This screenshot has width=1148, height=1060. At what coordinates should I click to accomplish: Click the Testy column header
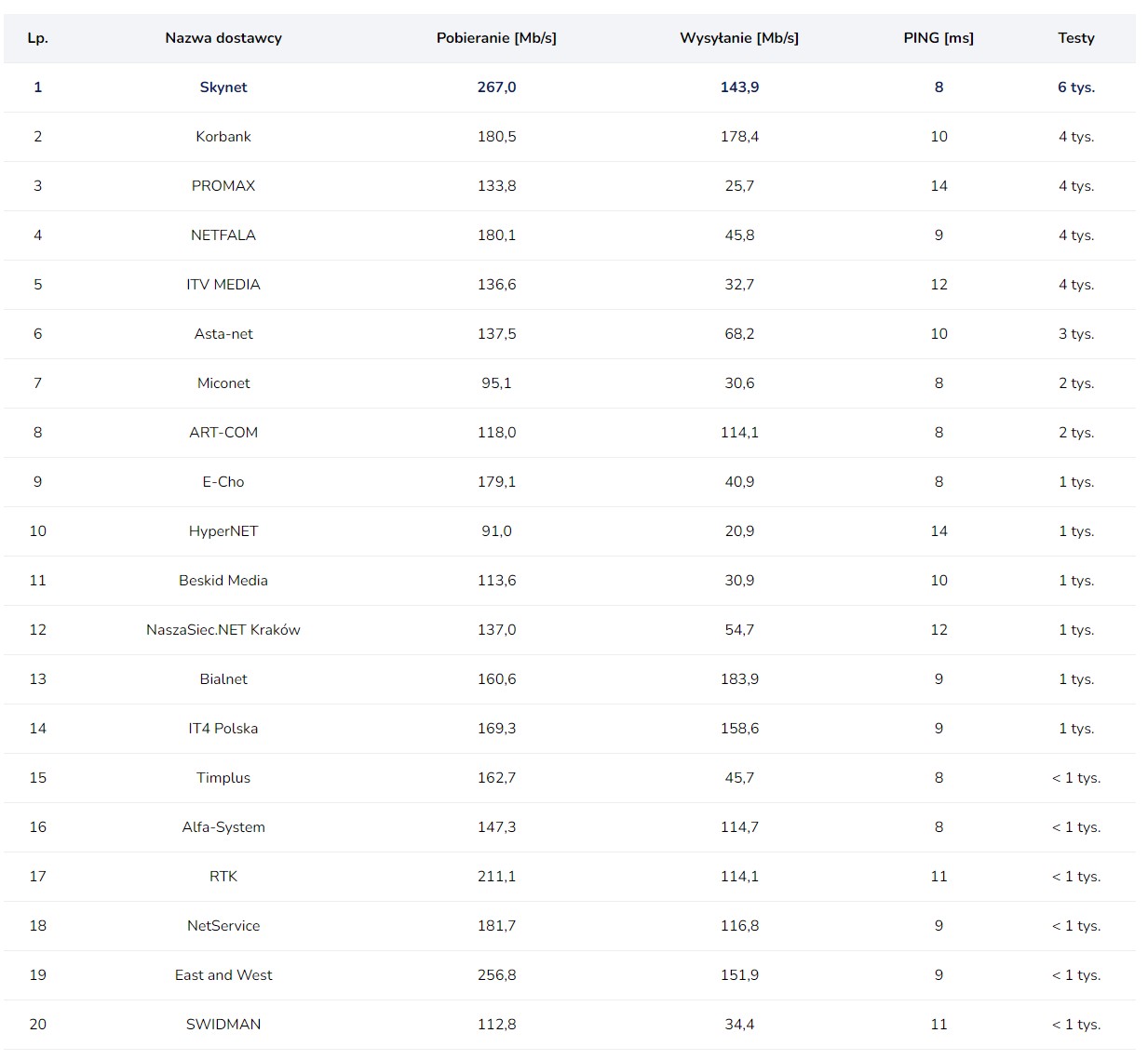[x=1075, y=38]
